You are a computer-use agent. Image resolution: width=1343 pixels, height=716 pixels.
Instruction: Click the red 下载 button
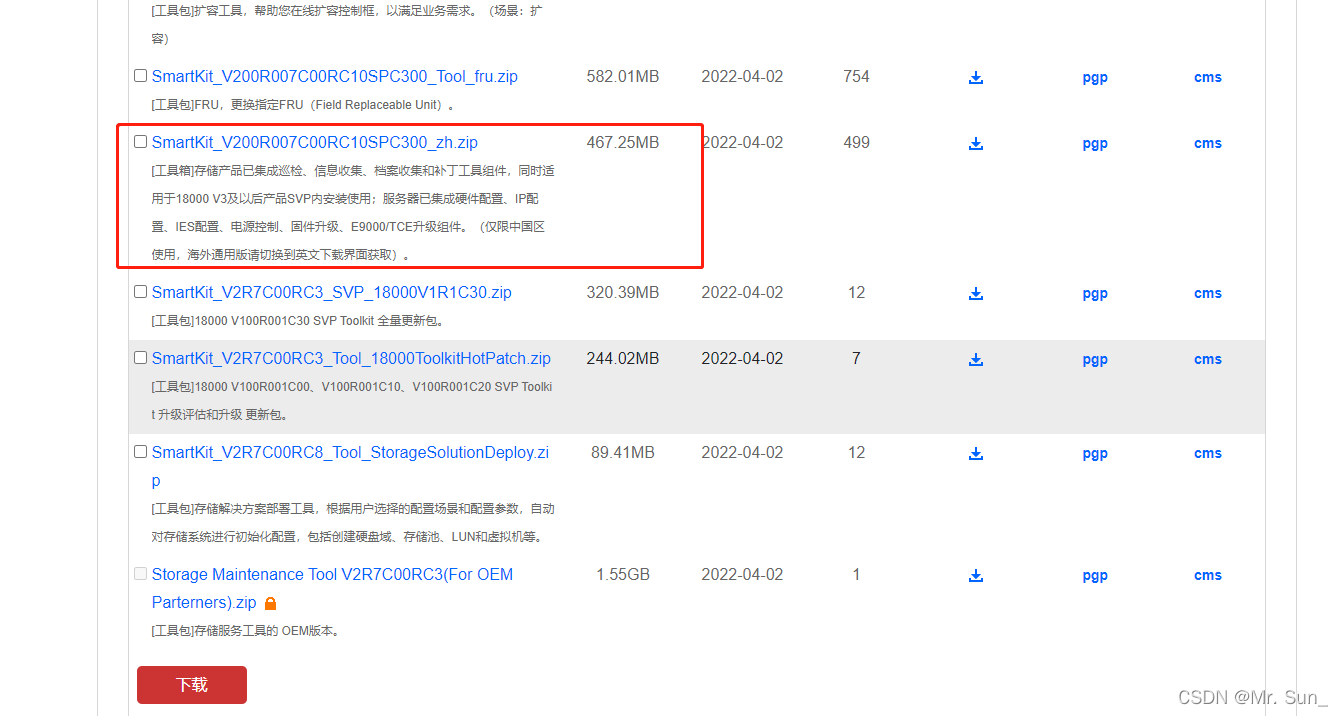(192, 685)
